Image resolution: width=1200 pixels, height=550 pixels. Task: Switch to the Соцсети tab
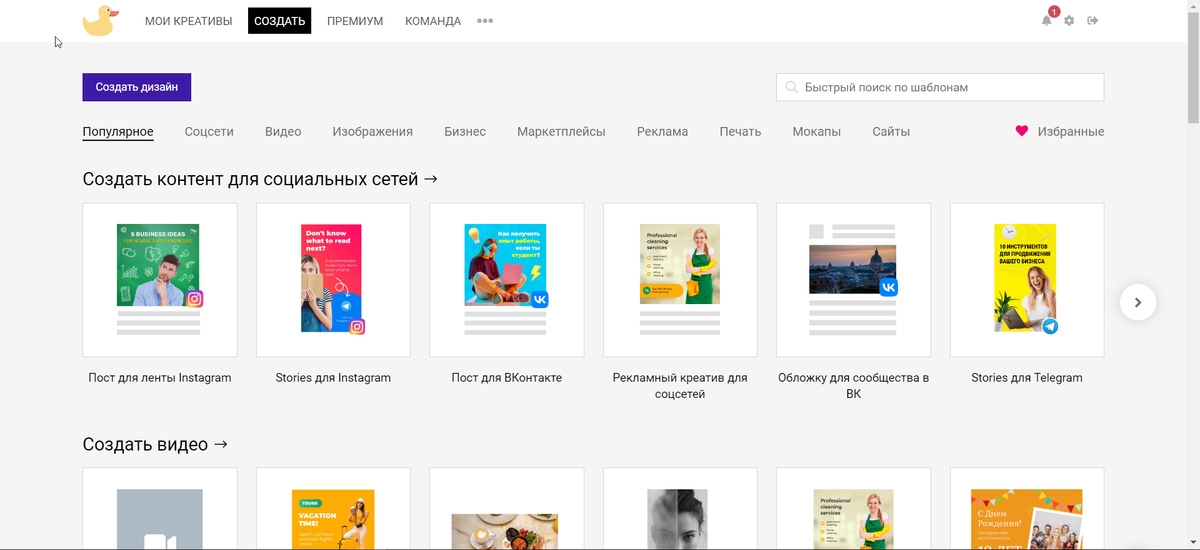(x=209, y=132)
